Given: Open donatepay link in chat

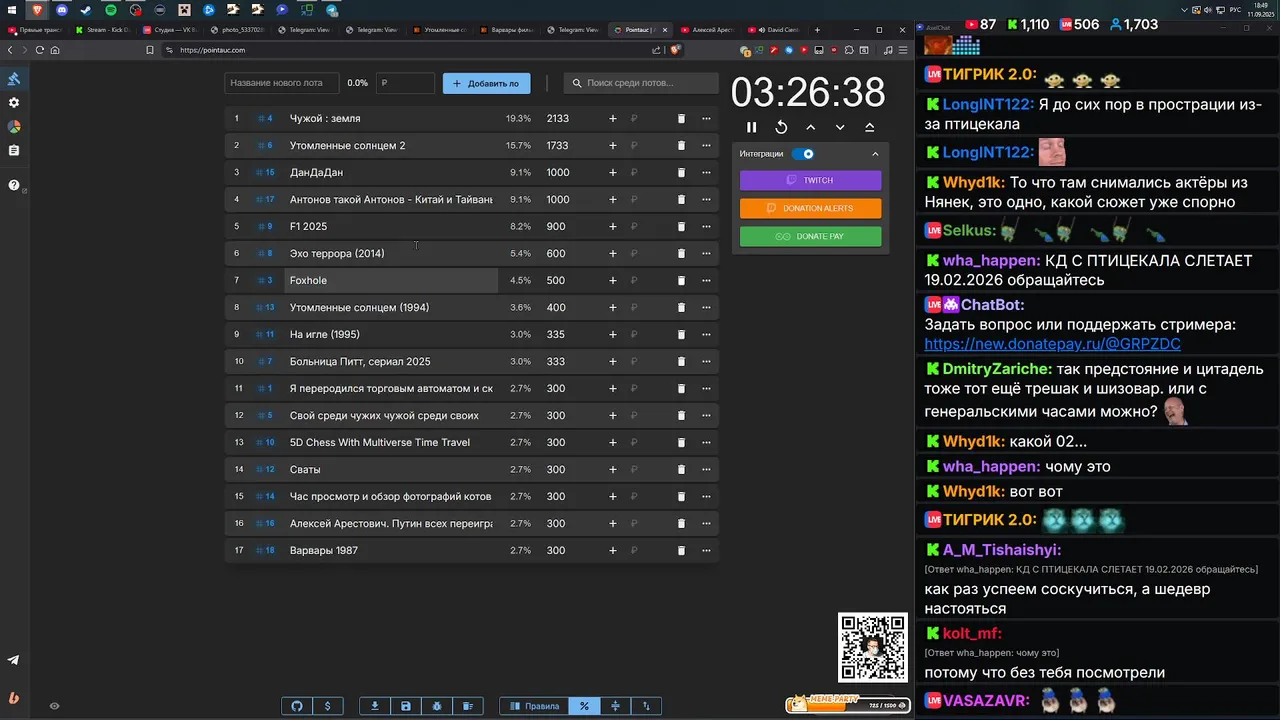Looking at the screenshot, I should tap(1052, 344).
